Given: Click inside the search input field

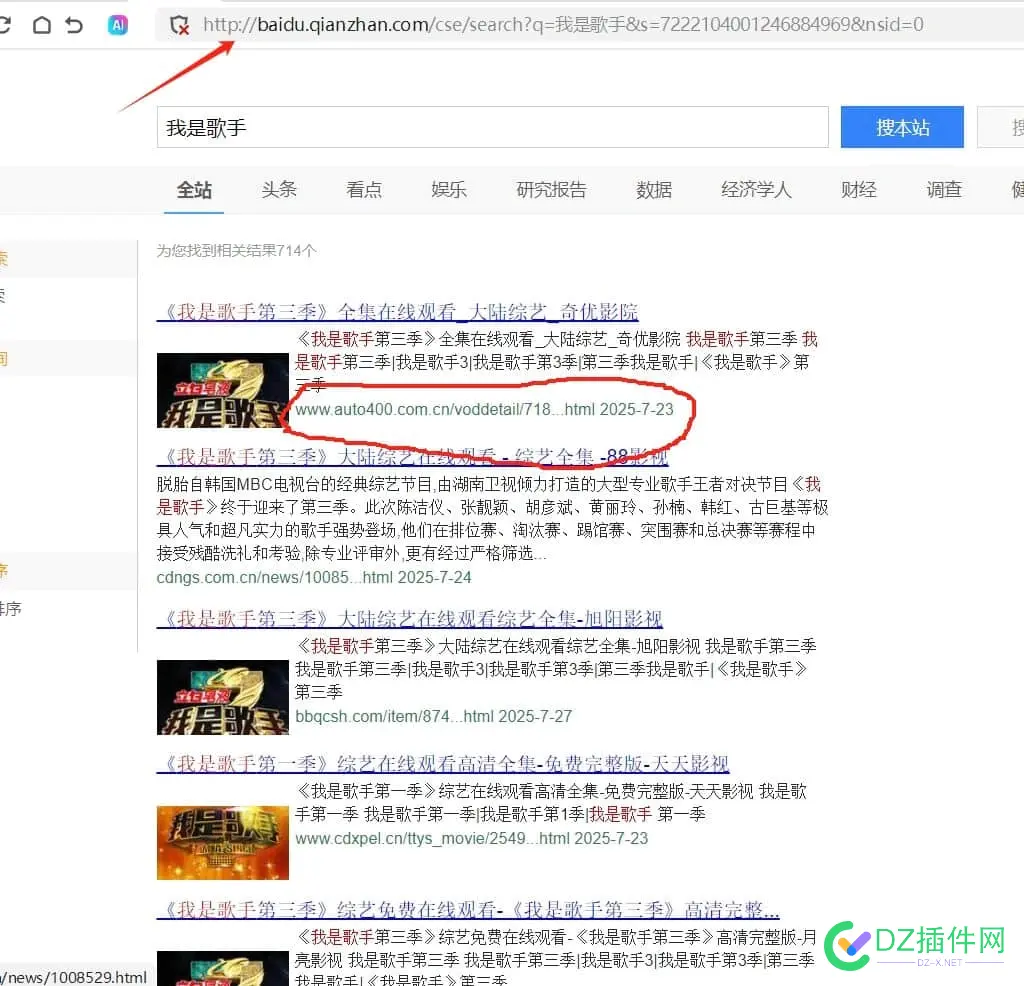Looking at the screenshot, I should click(x=490, y=127).
